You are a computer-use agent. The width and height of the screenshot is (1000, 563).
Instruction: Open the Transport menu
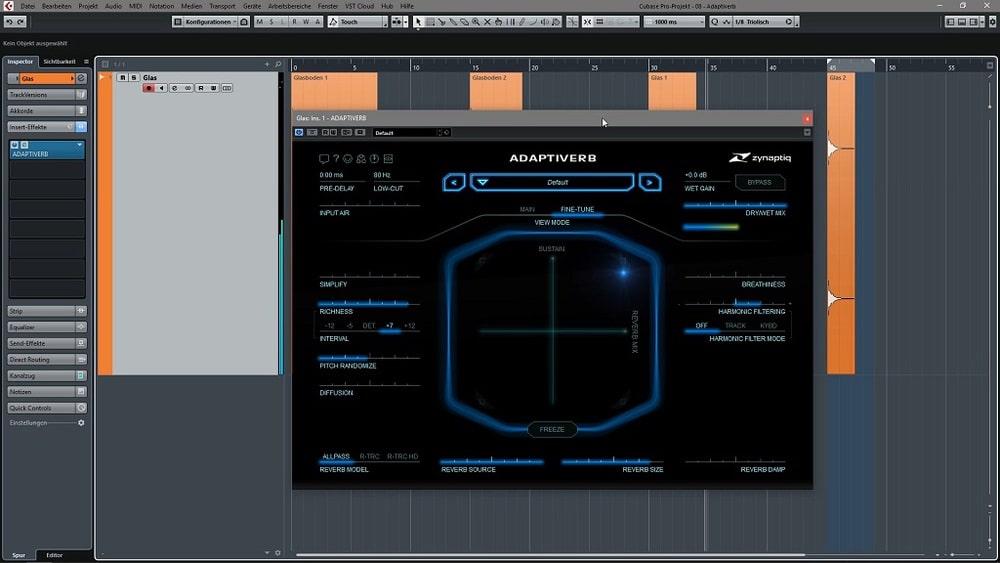(223, 6)
